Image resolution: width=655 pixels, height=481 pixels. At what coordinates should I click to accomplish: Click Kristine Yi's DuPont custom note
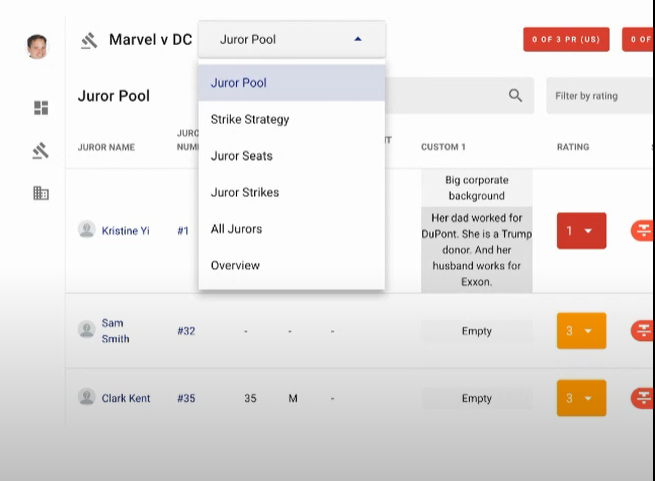click(477, 249)
